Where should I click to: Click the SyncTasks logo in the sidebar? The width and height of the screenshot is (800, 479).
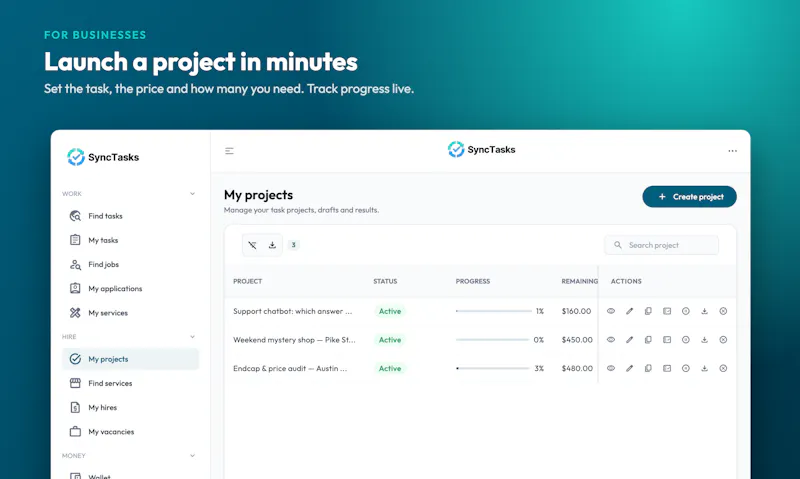(103, 157)
